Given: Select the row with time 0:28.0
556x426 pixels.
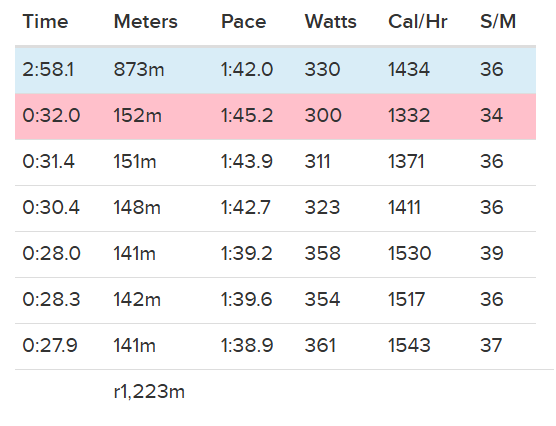Looking at the screenshot, I should pos(275,254).
